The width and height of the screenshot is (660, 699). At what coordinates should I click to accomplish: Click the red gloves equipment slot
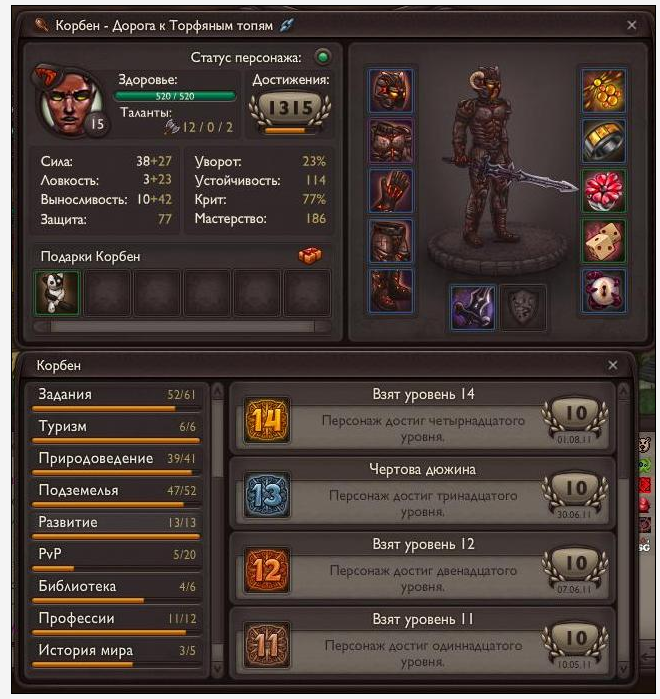coord(391,191)
